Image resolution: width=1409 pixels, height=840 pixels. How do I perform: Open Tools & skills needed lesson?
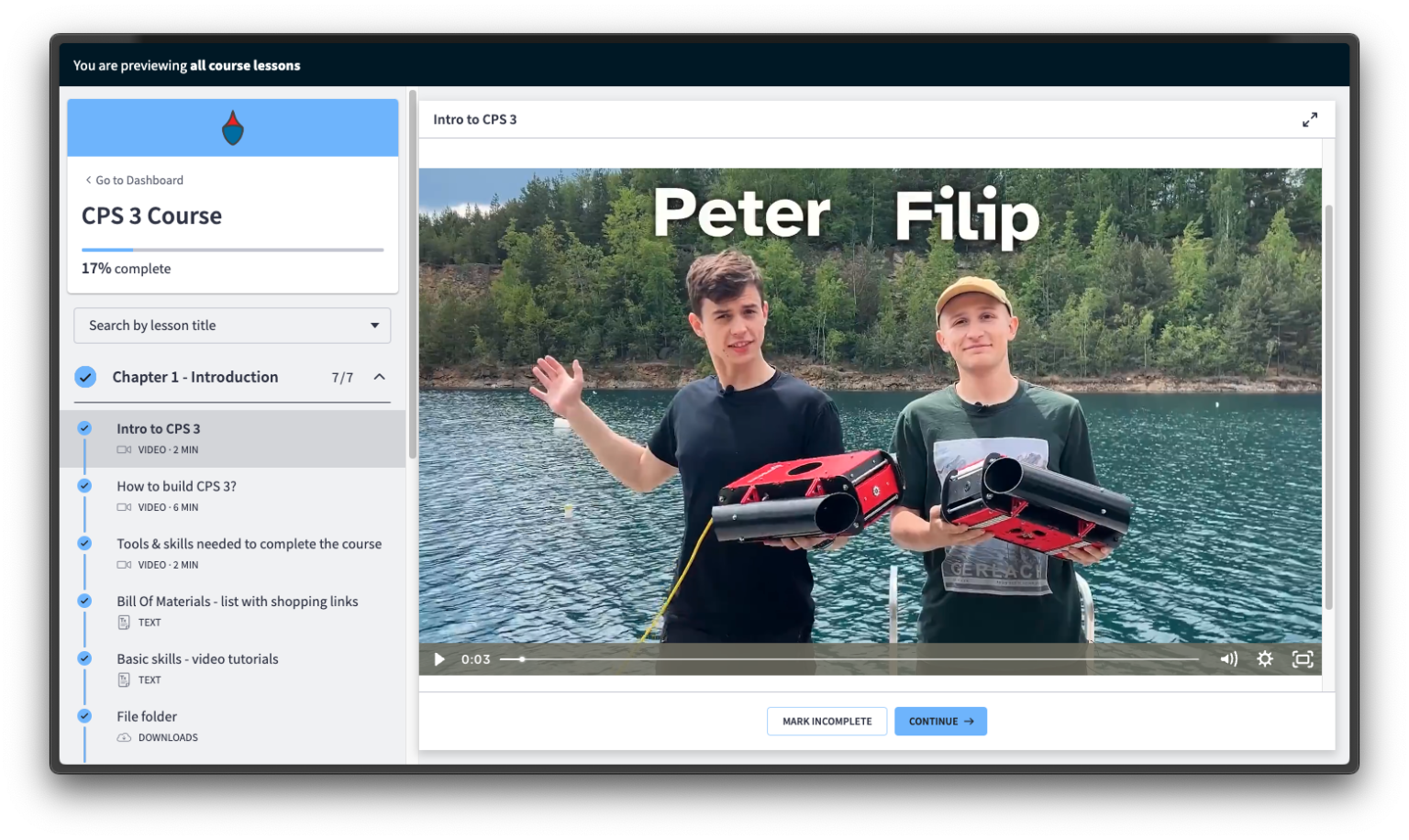pos(249,544)
